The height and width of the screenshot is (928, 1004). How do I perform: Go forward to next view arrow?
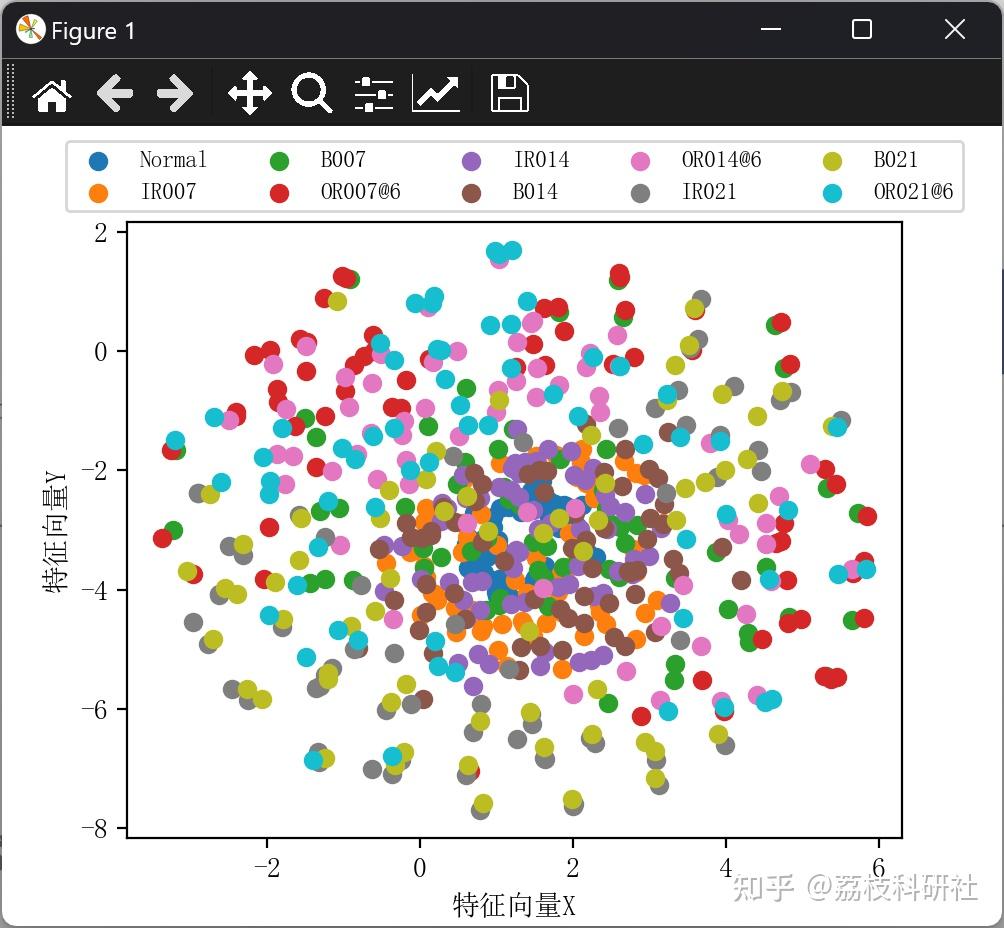[x=175, y=94]
